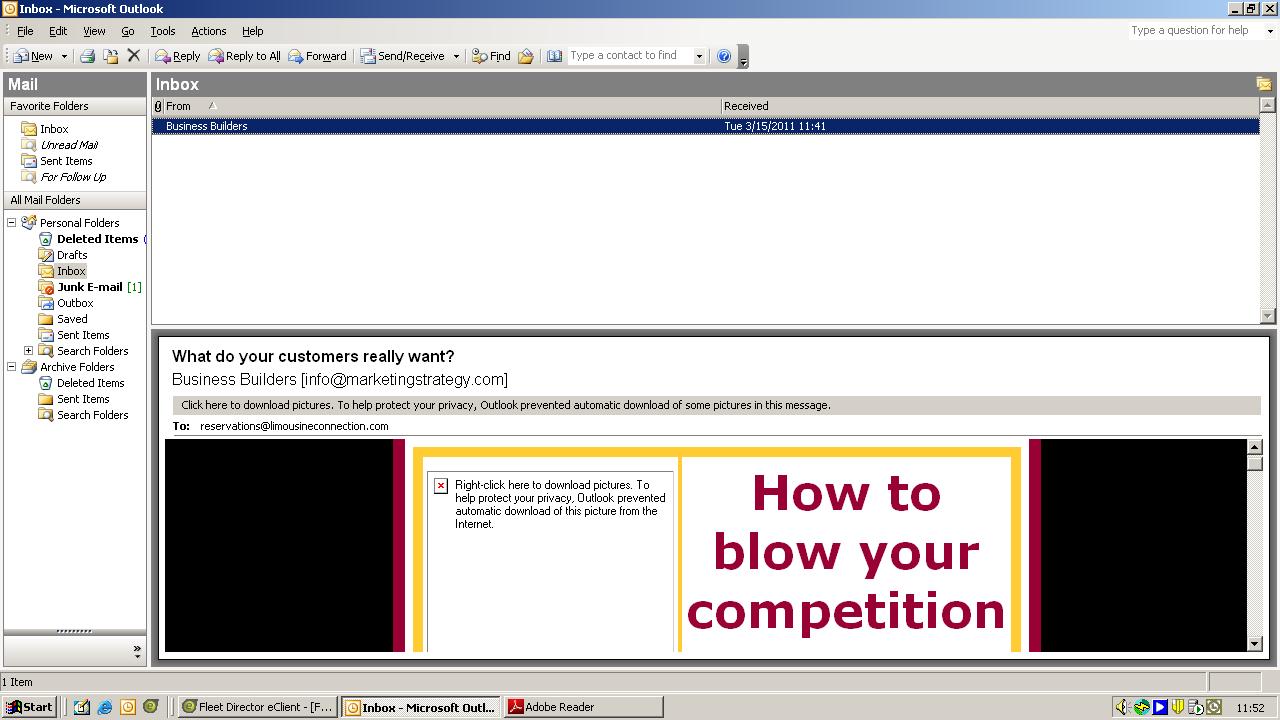1280x720 pixels.
Task: Open the New item dropdown arrow
Action: pos(64,56)
